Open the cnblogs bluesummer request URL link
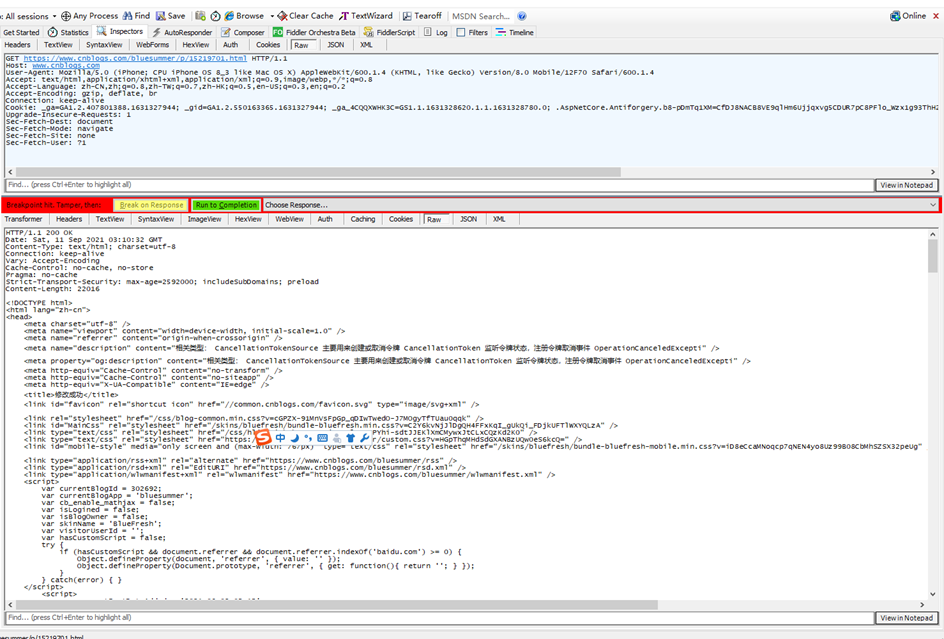Viewport: 944px width, 639px height. pos(135,58)
